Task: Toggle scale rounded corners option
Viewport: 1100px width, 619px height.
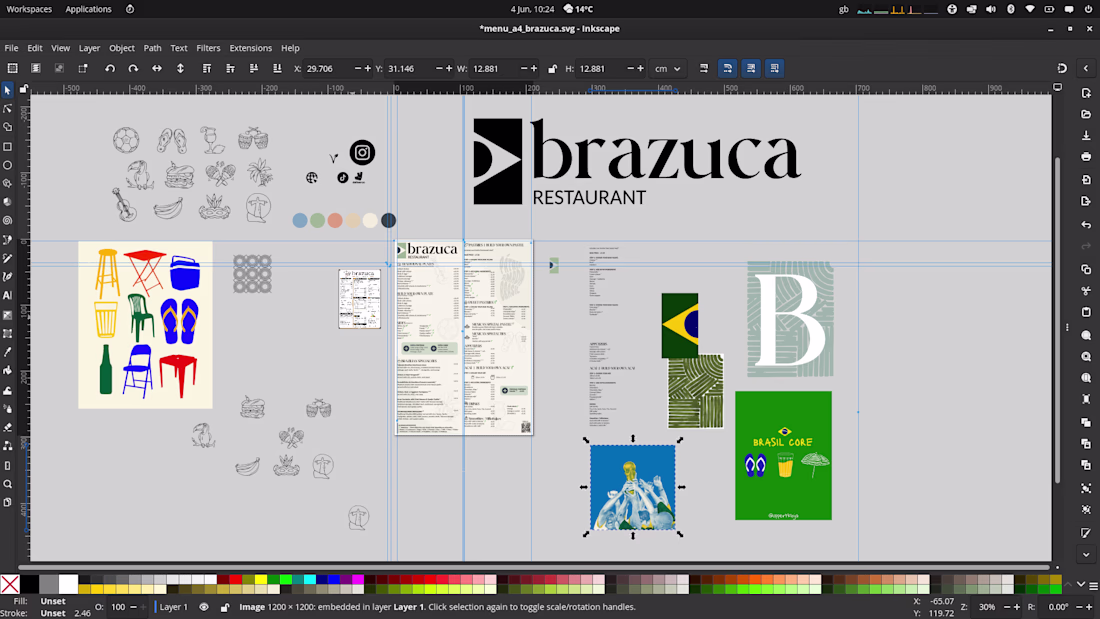Action: tap(727, 68)
